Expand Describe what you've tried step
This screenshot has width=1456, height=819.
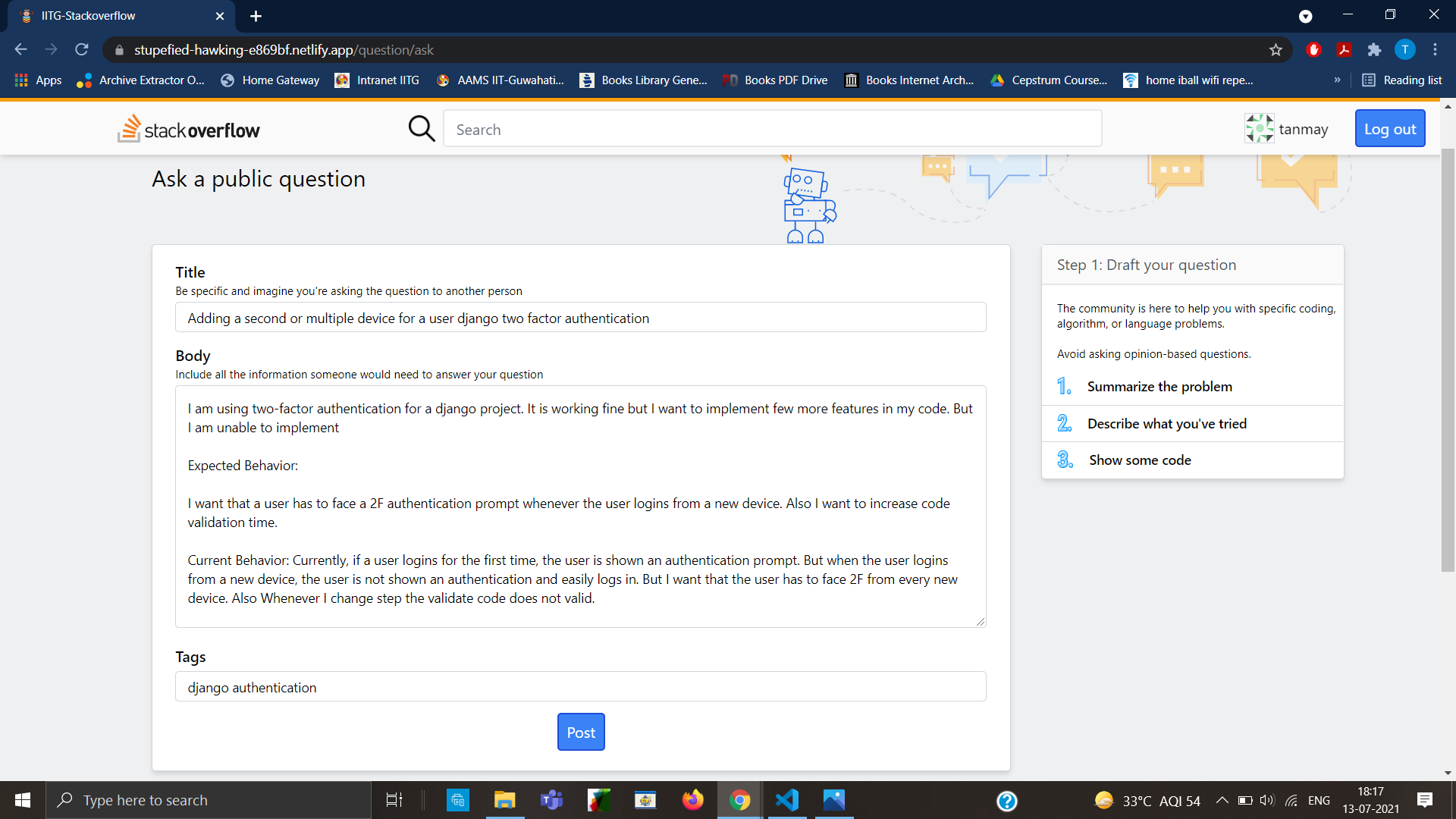point(1166,424)
